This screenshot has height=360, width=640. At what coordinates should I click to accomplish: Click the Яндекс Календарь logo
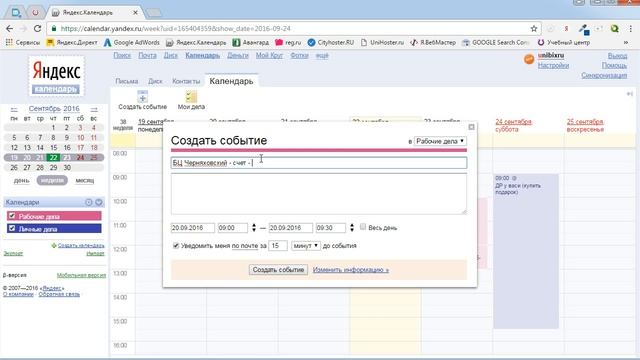pyautogui.click(x=56, y=76)
